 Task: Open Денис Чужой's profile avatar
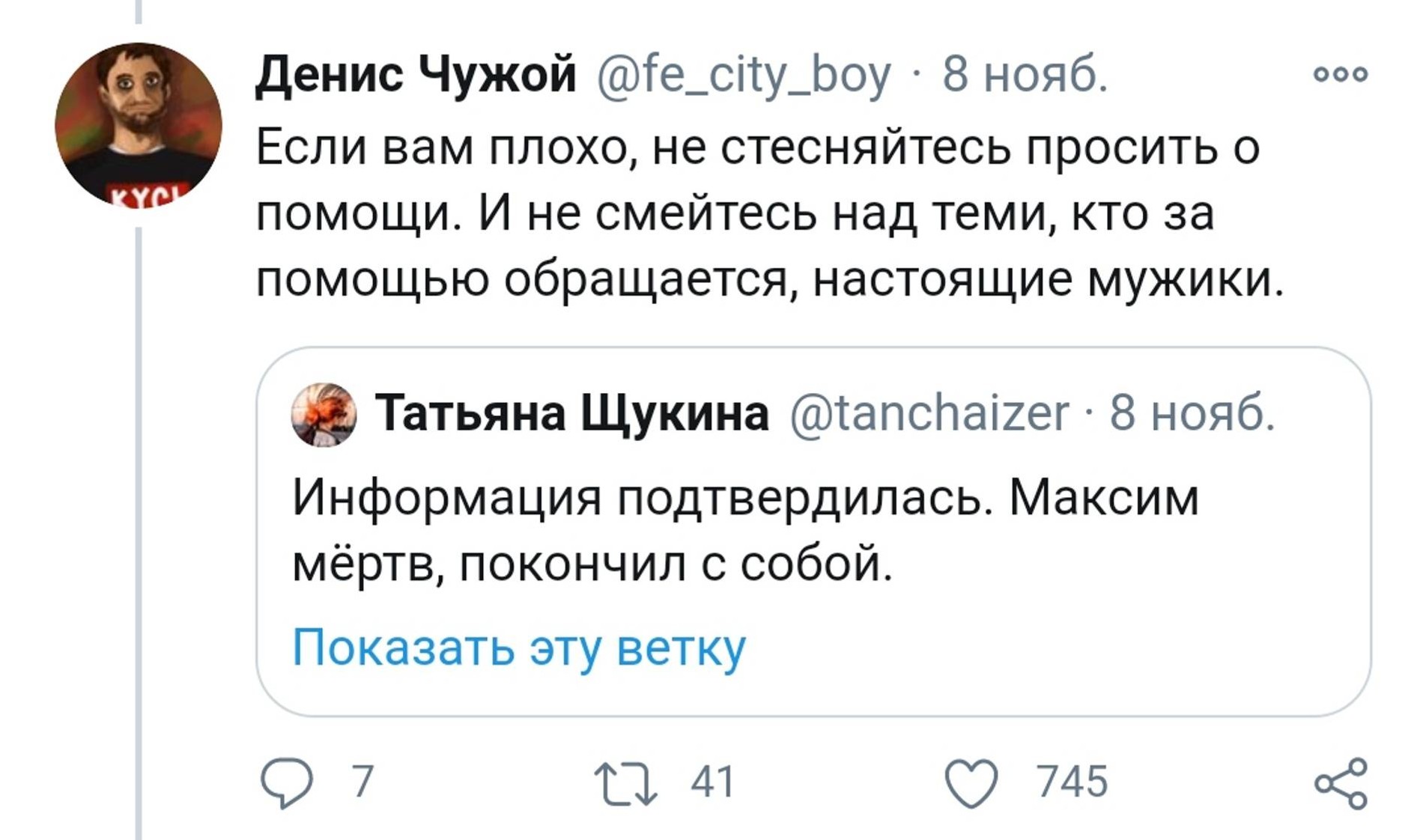[139, 124]
